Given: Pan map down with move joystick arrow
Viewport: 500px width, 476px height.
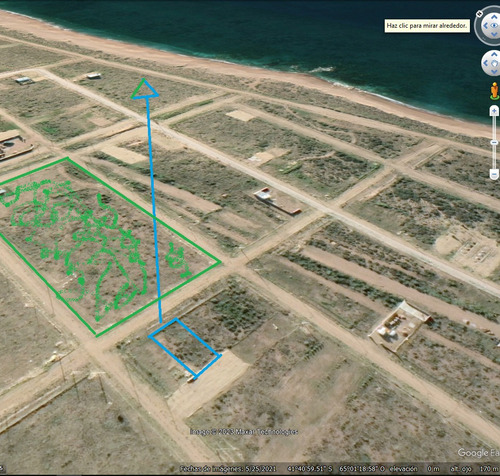Looking at the screenshot, I should [x=494, y=72].
